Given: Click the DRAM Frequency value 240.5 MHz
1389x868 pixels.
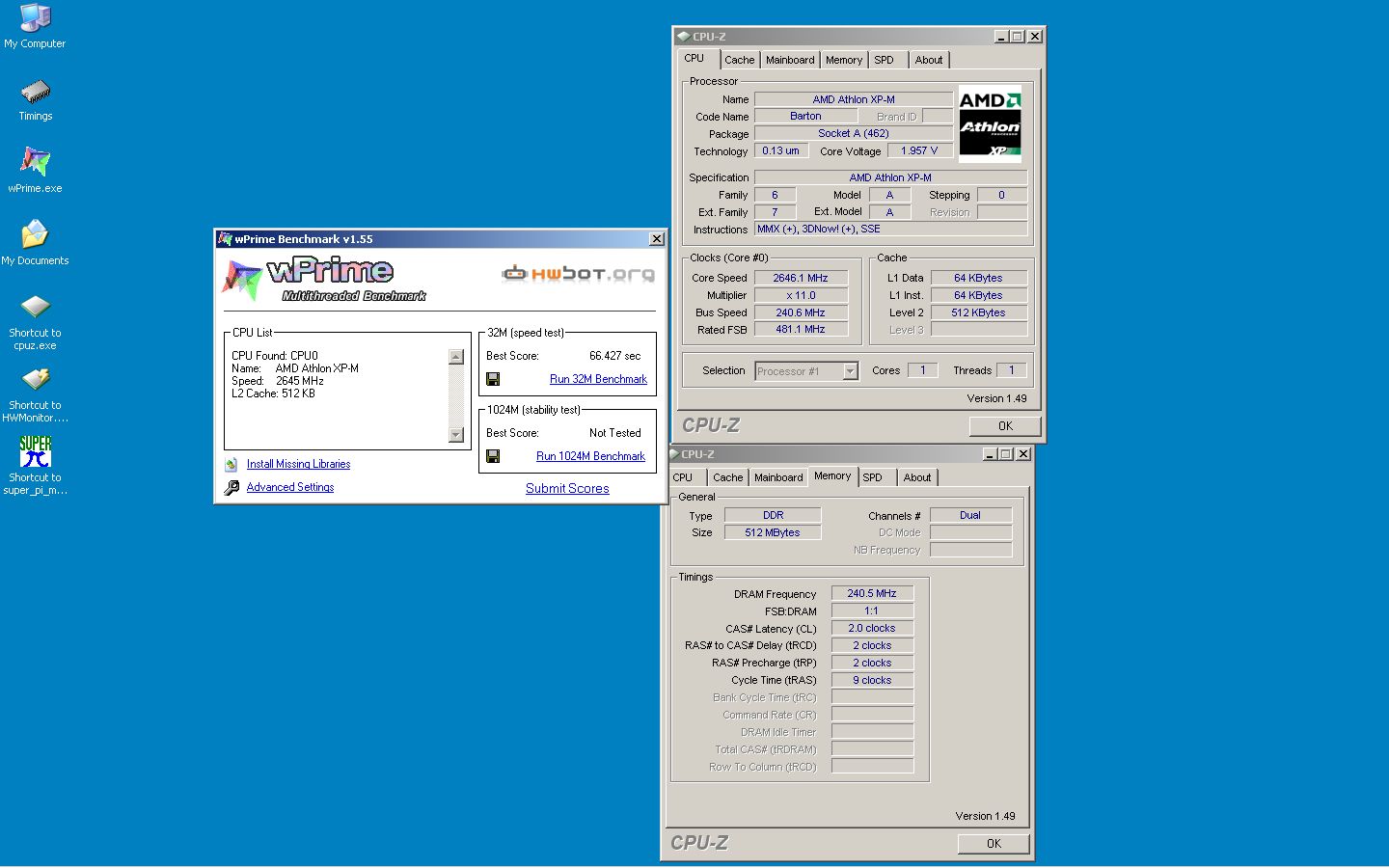Looking at the screenshot, I should click(872, 593).
